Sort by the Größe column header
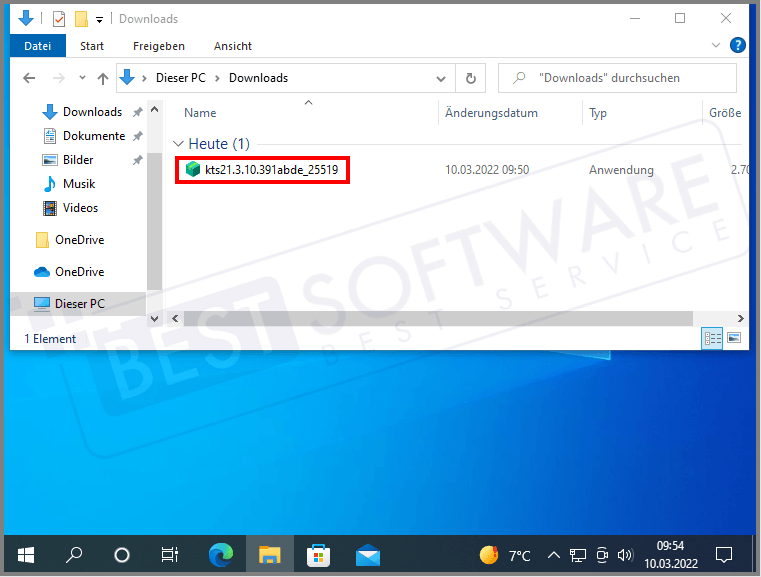 coord(725,113)
